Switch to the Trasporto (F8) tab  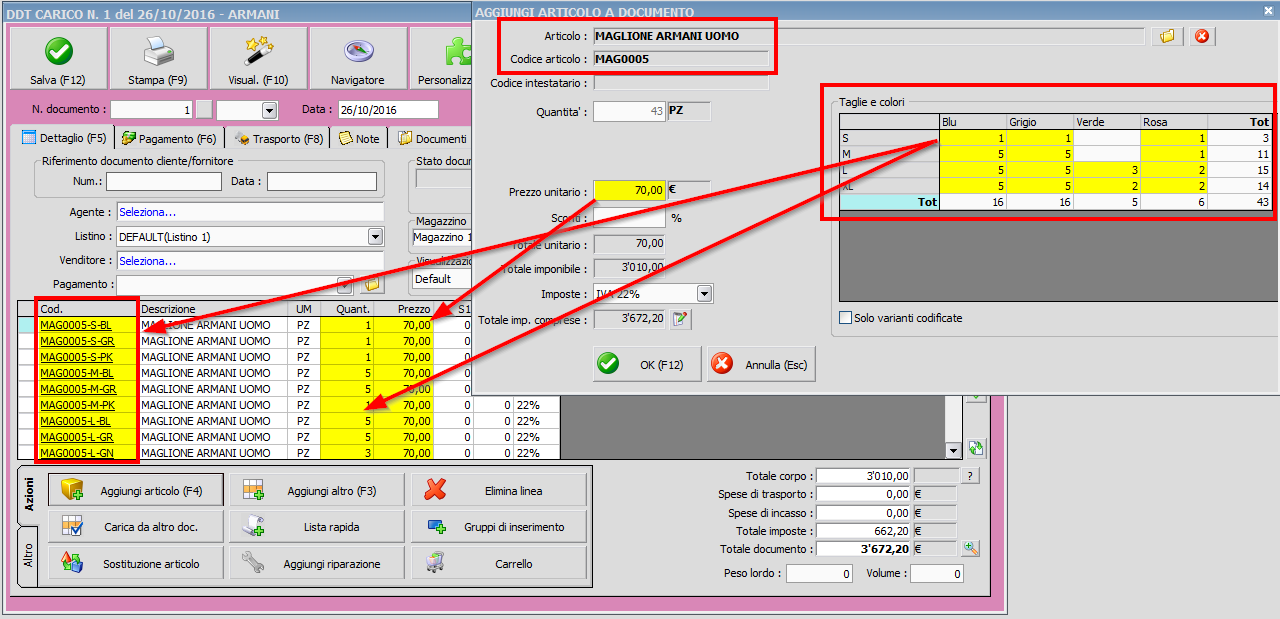click(x=279, y=139)
